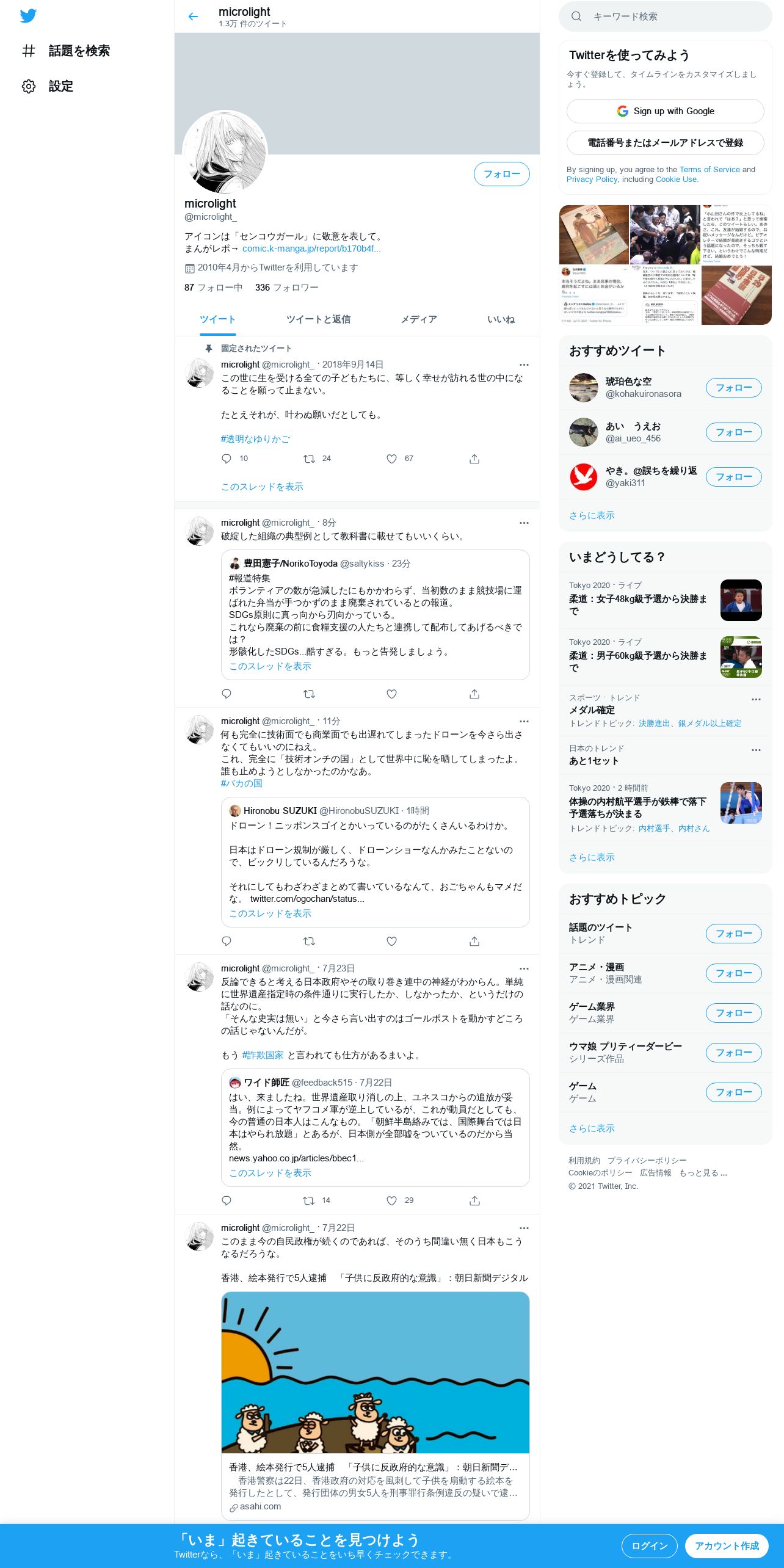
Task: Open the asahi.com sheep illustration article card
Action: pyautogui.click(x=375, y=1406)
